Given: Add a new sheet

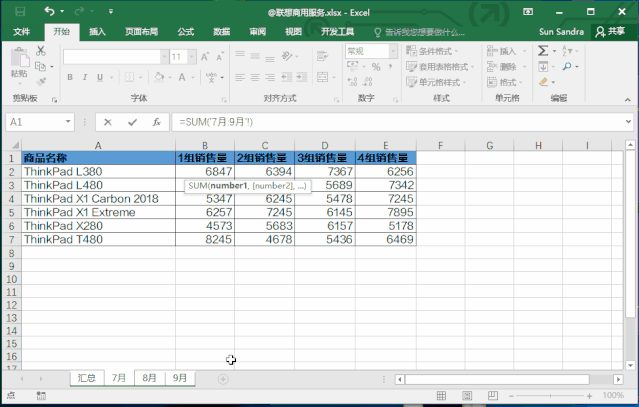Looking at the screenshot, I should (223, 379).
